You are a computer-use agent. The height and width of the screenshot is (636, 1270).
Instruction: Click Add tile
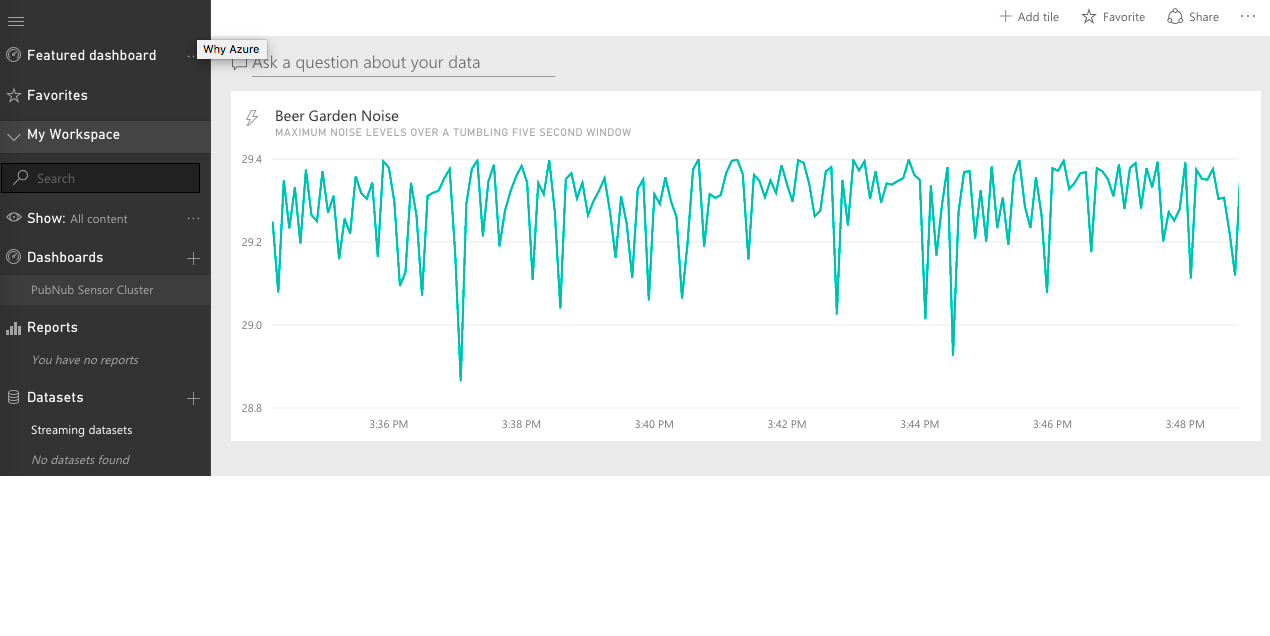(1029, 16)
